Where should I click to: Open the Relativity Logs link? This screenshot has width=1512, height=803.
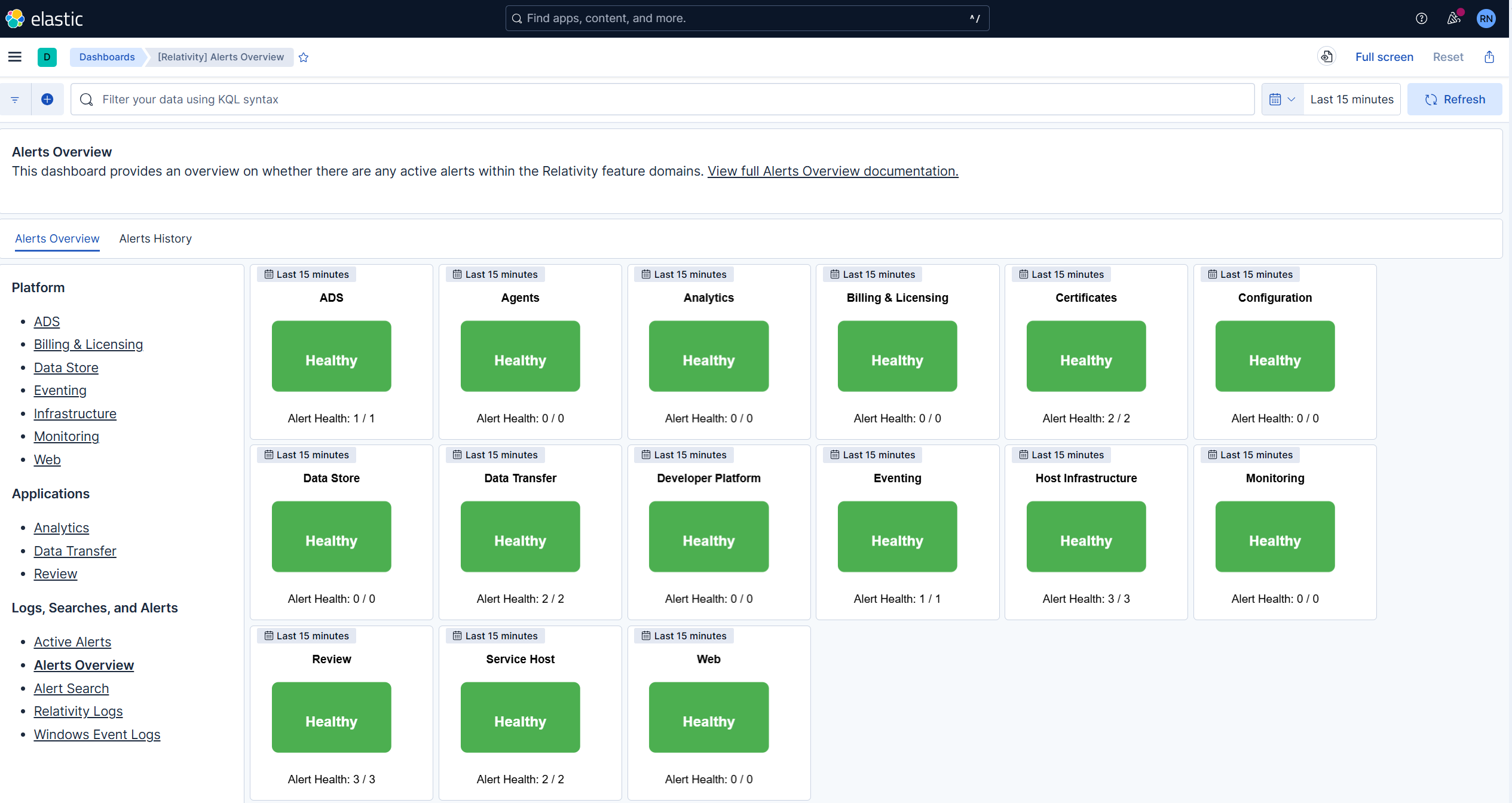pyautogui.click(x=78, y=711)
